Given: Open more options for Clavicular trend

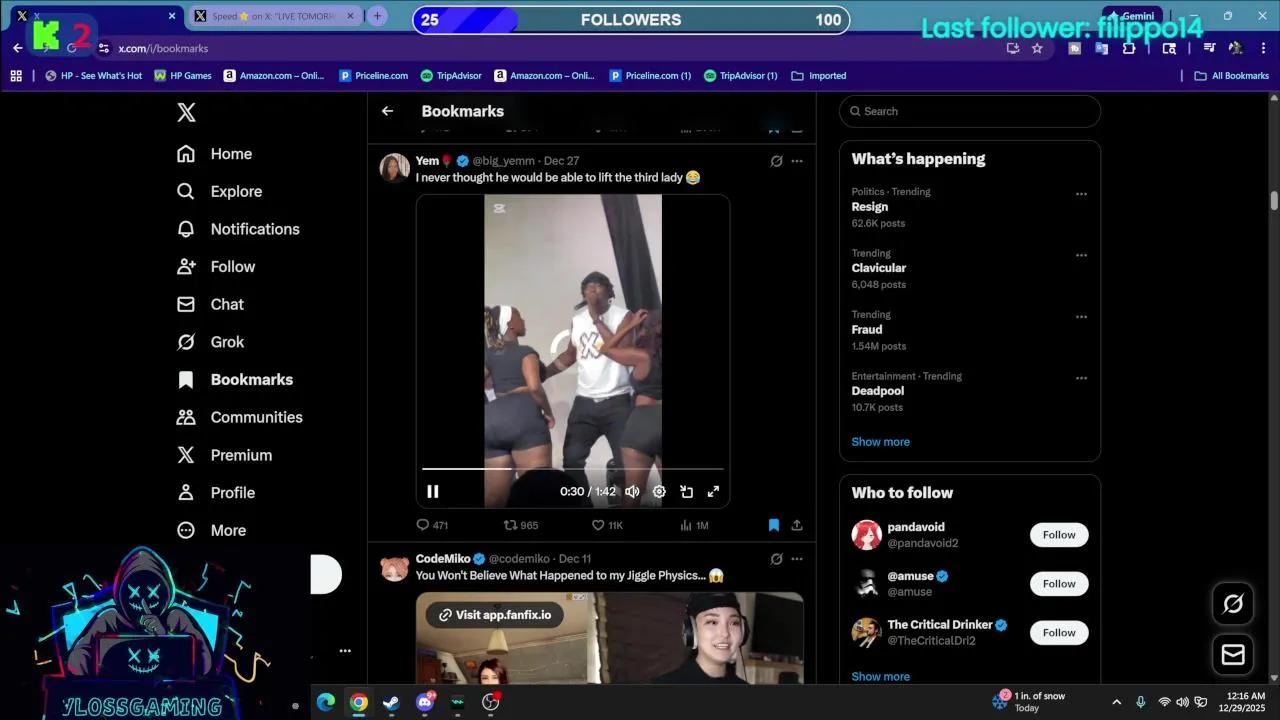Looking at the screenshot, I should 1081,256.
